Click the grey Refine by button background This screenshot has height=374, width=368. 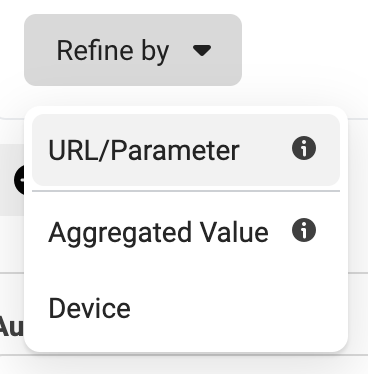pos(133,50)
